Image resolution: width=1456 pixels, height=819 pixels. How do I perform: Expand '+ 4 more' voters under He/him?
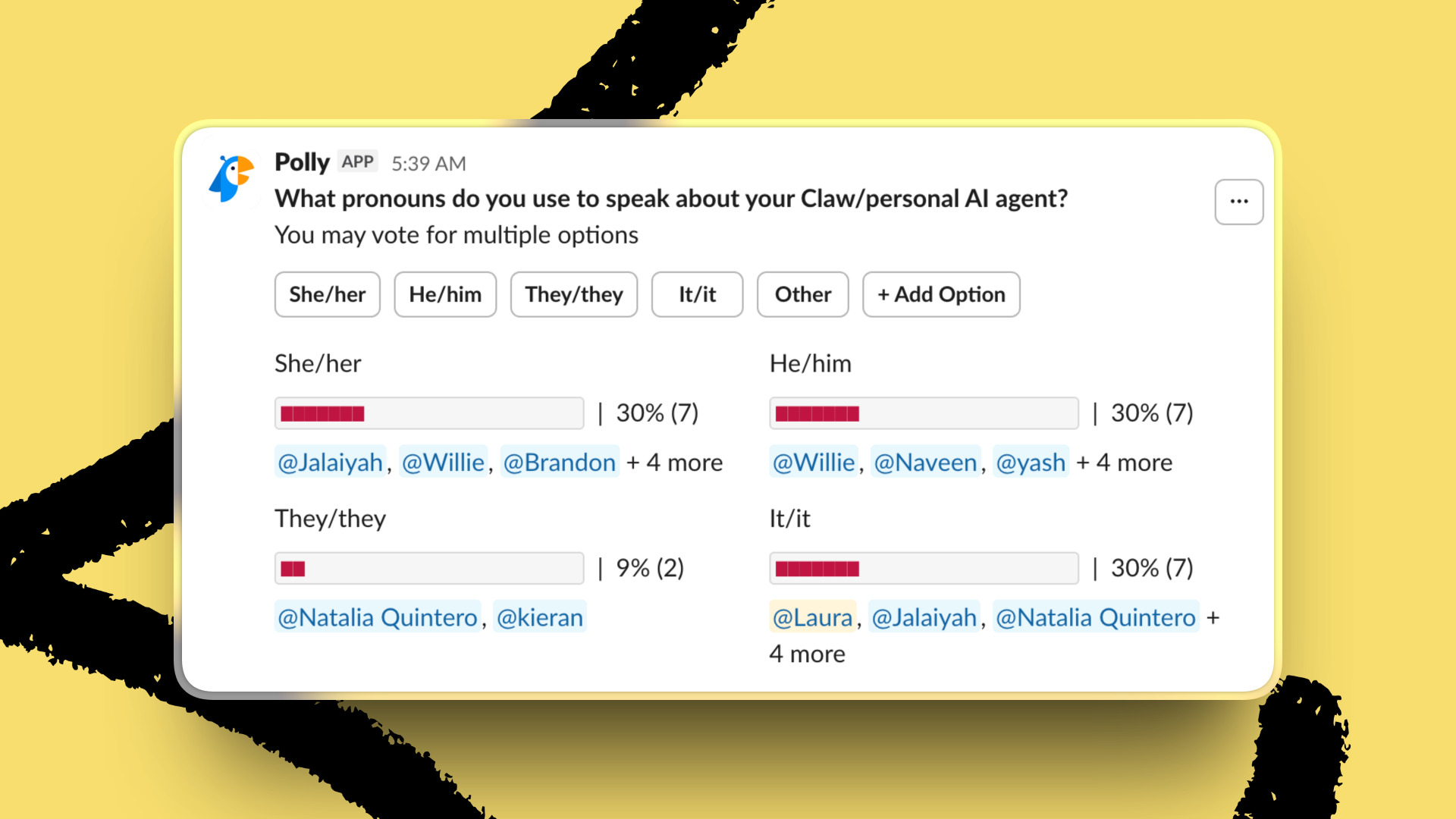[x=1123, y=462]
